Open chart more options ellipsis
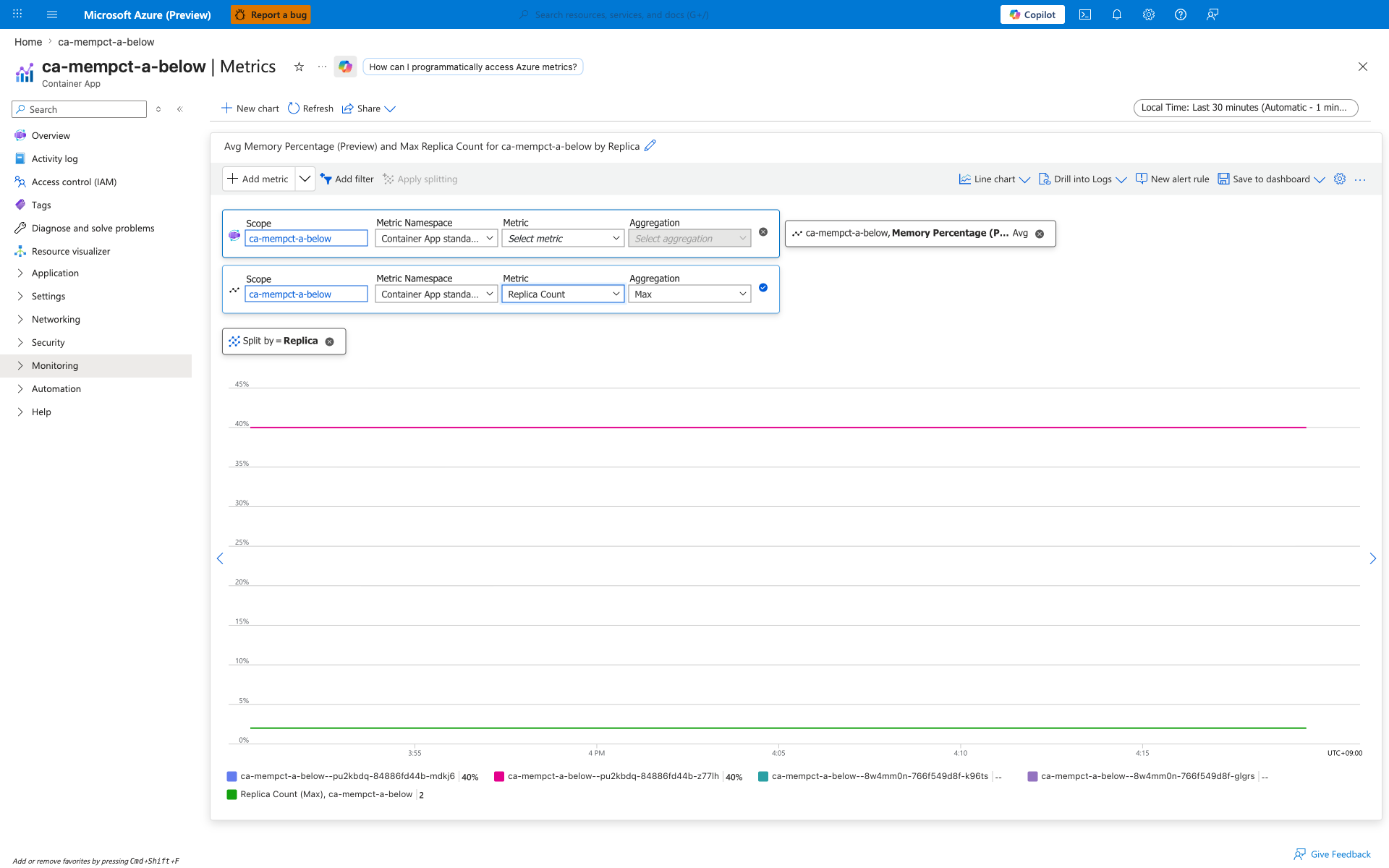The width and height of the screenshot is (1389, 868). click(x=1360, y=179)
